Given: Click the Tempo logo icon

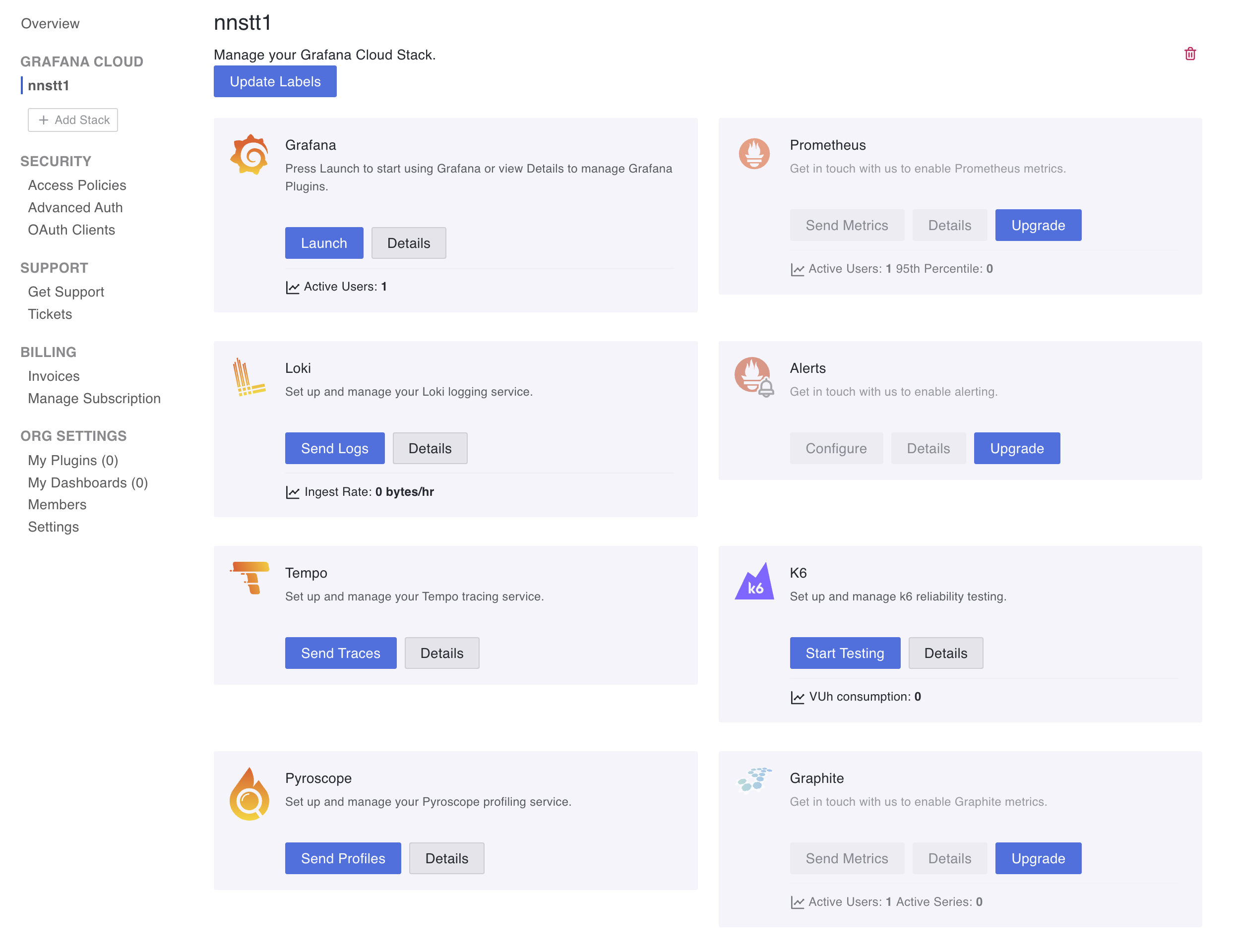Looking at the screenshot, I should (249, 577).
